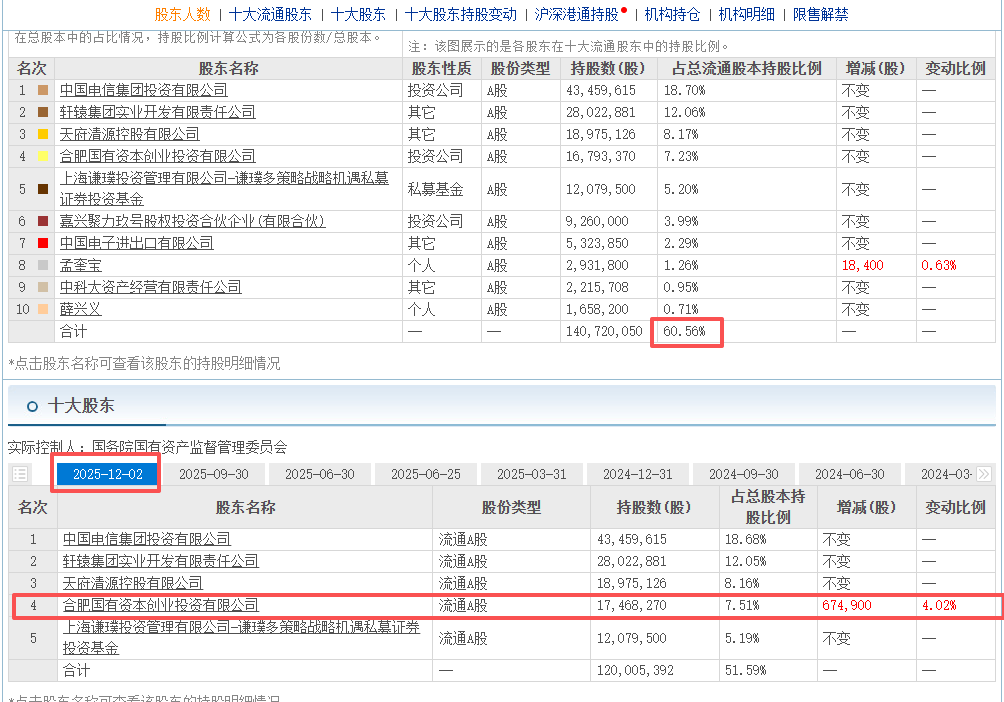Click the yellow swatch beside 合肥国有资本创业投资有限公司
1004x702 pixels.
pyautogui.click(x=43, y=156)
